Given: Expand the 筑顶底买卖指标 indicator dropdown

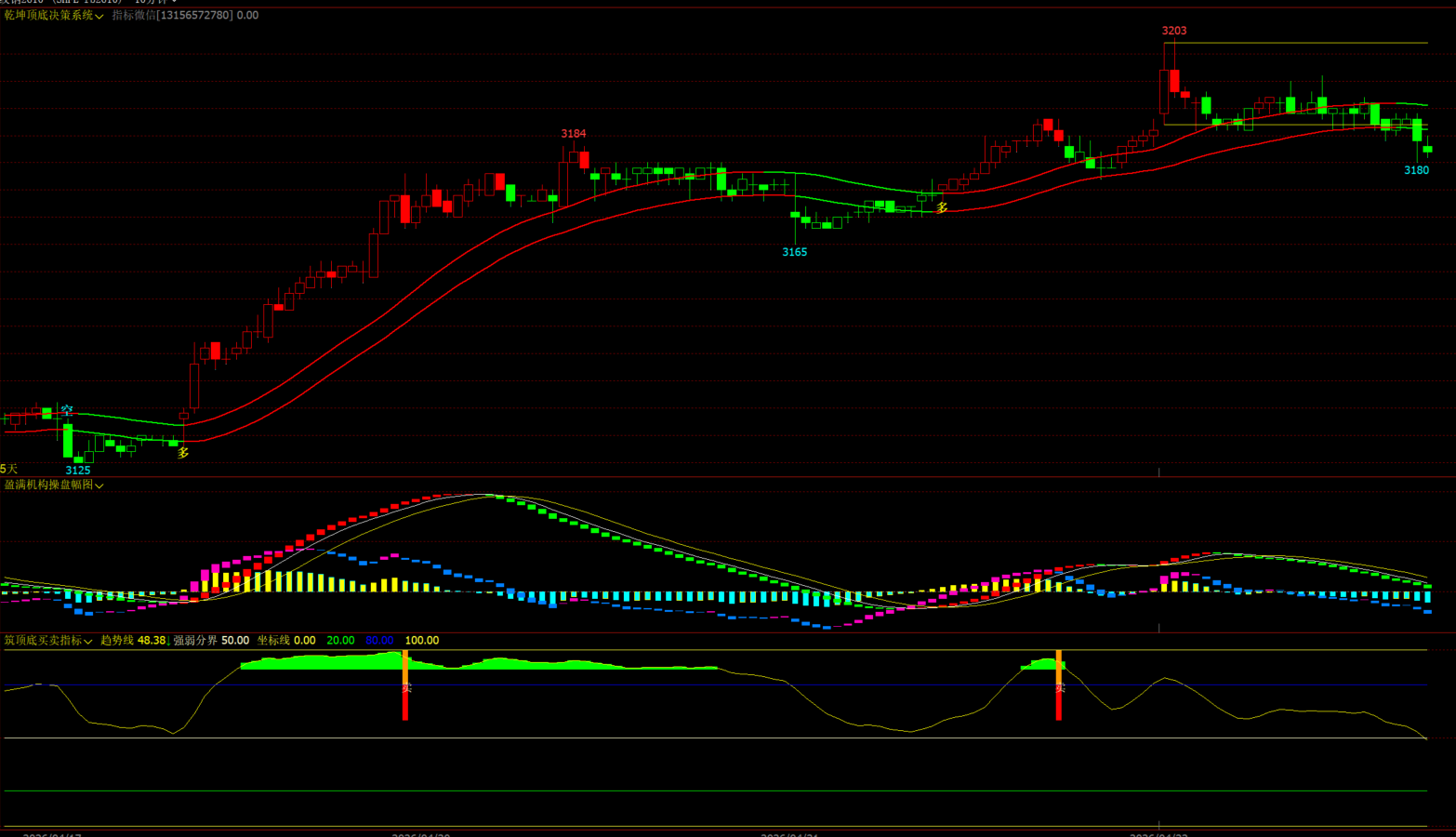Looking at the screenshot, I should click(x=47, y=641).
